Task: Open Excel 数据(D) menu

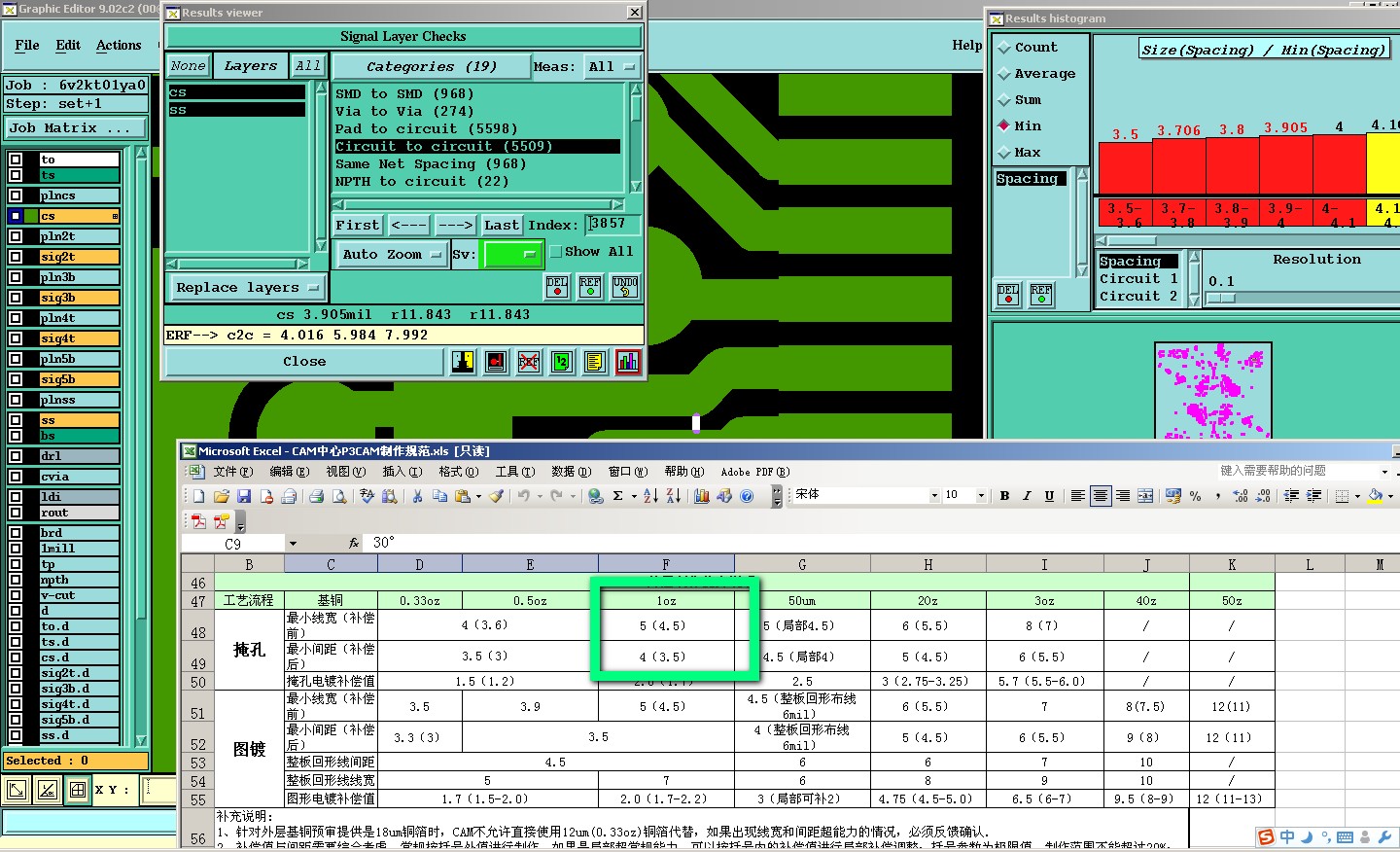Action: click(572, 472)
